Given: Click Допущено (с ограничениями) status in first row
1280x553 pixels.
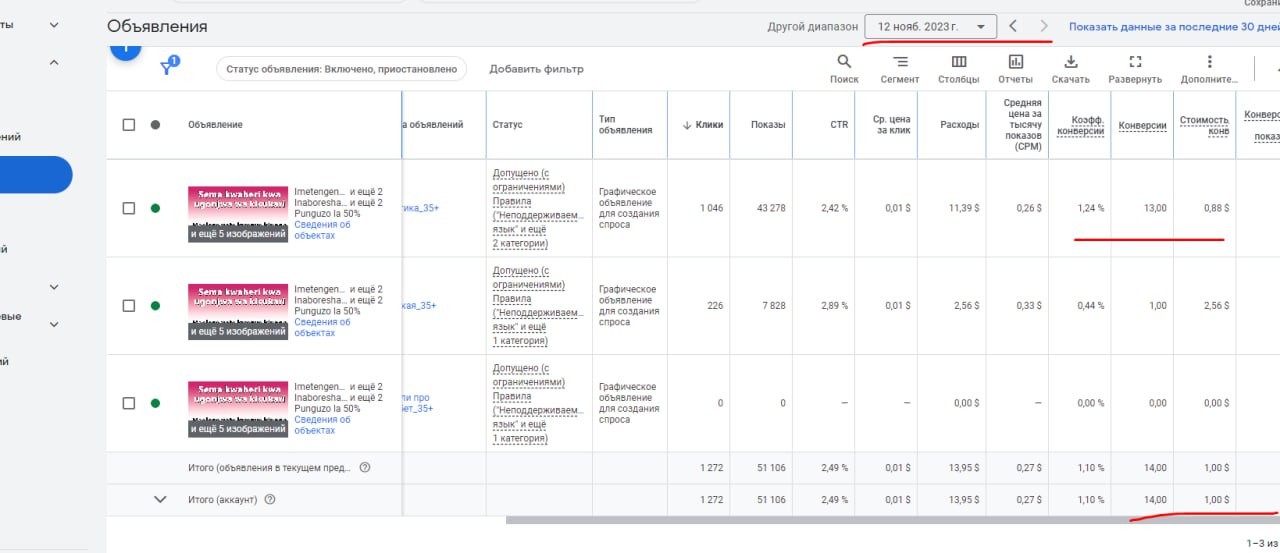Looking at the screenshot, I should click(529, 179).
